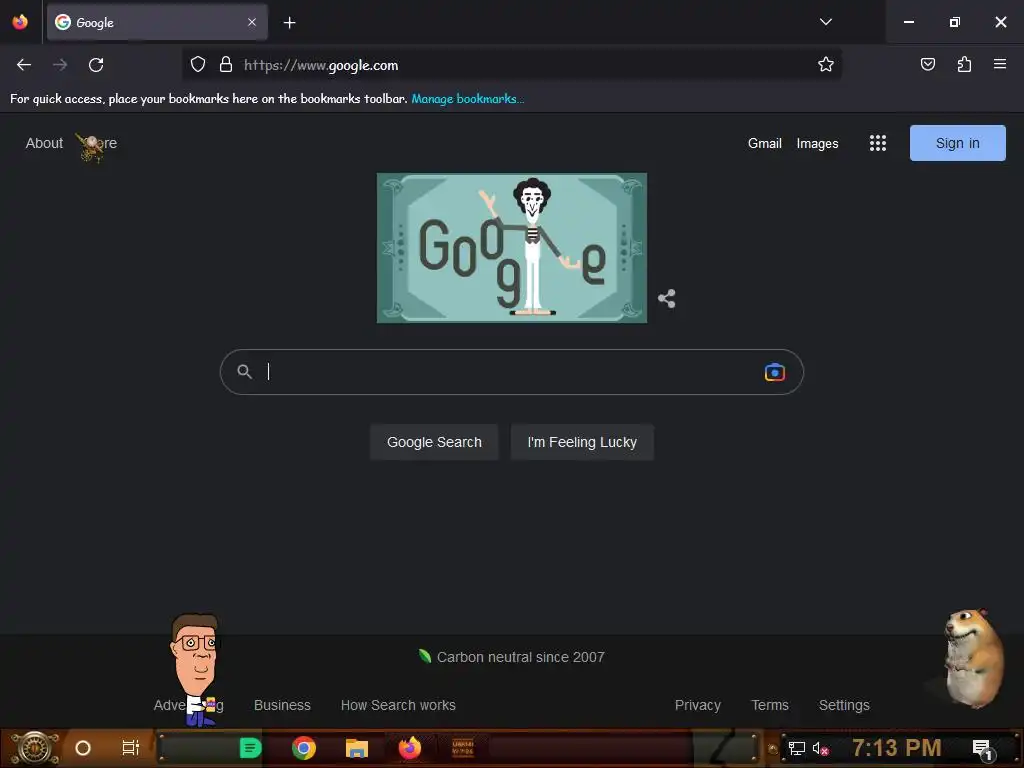Sign in to Google
The height and width of the screenshot is (768, 1024).
click(957, 143)
